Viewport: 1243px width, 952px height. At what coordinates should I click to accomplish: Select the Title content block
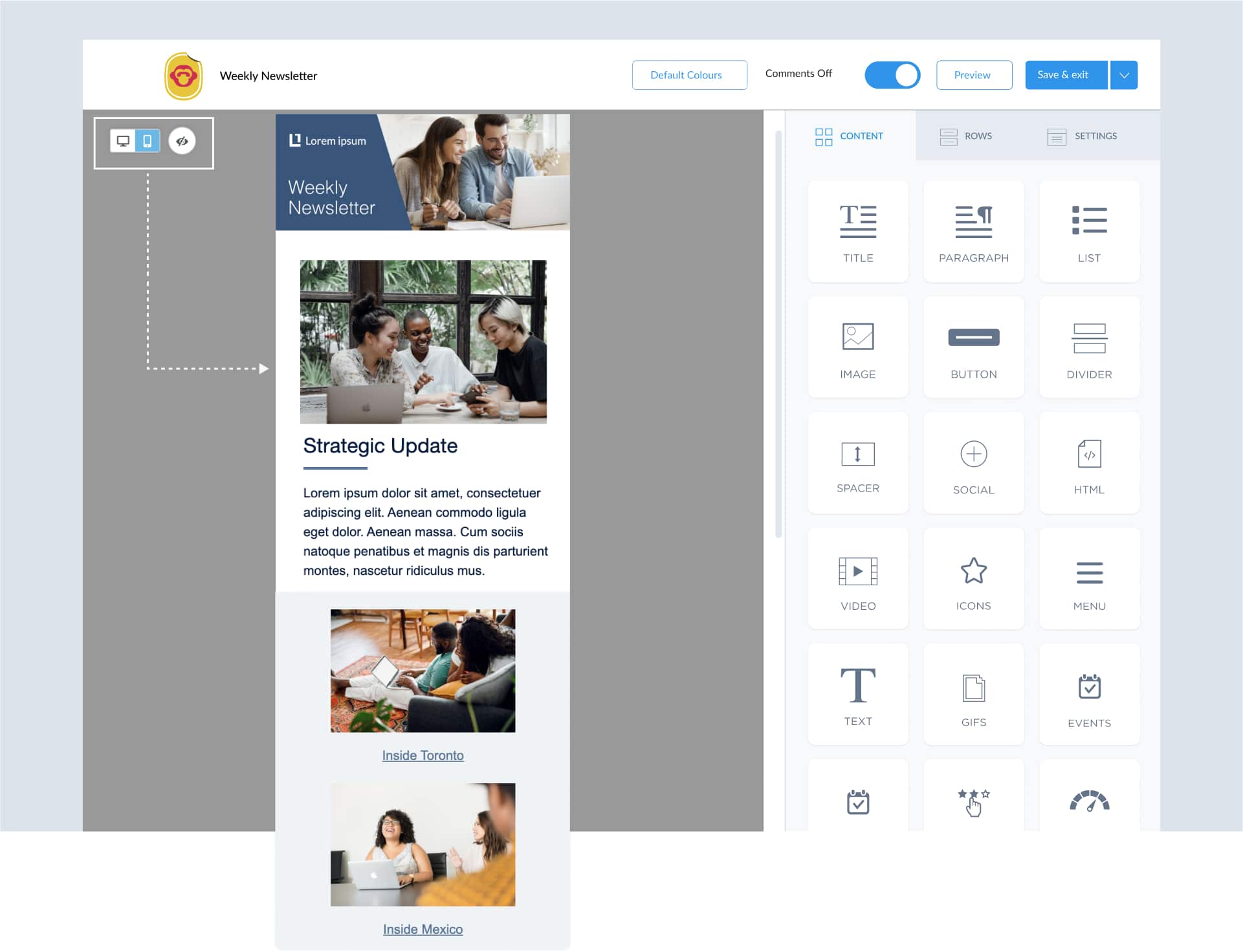[857, 228]
